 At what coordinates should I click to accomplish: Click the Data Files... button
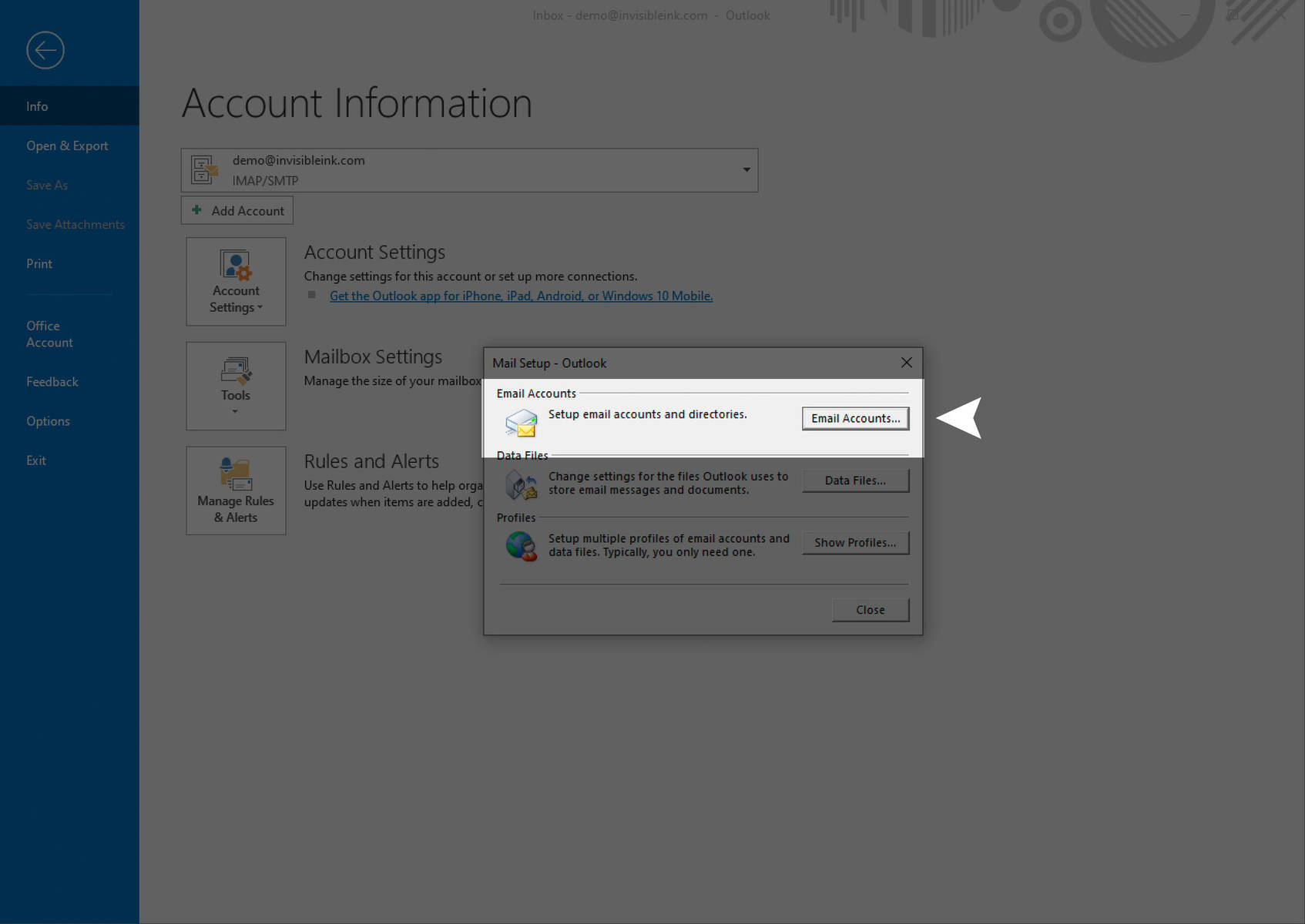pos(855,480)
